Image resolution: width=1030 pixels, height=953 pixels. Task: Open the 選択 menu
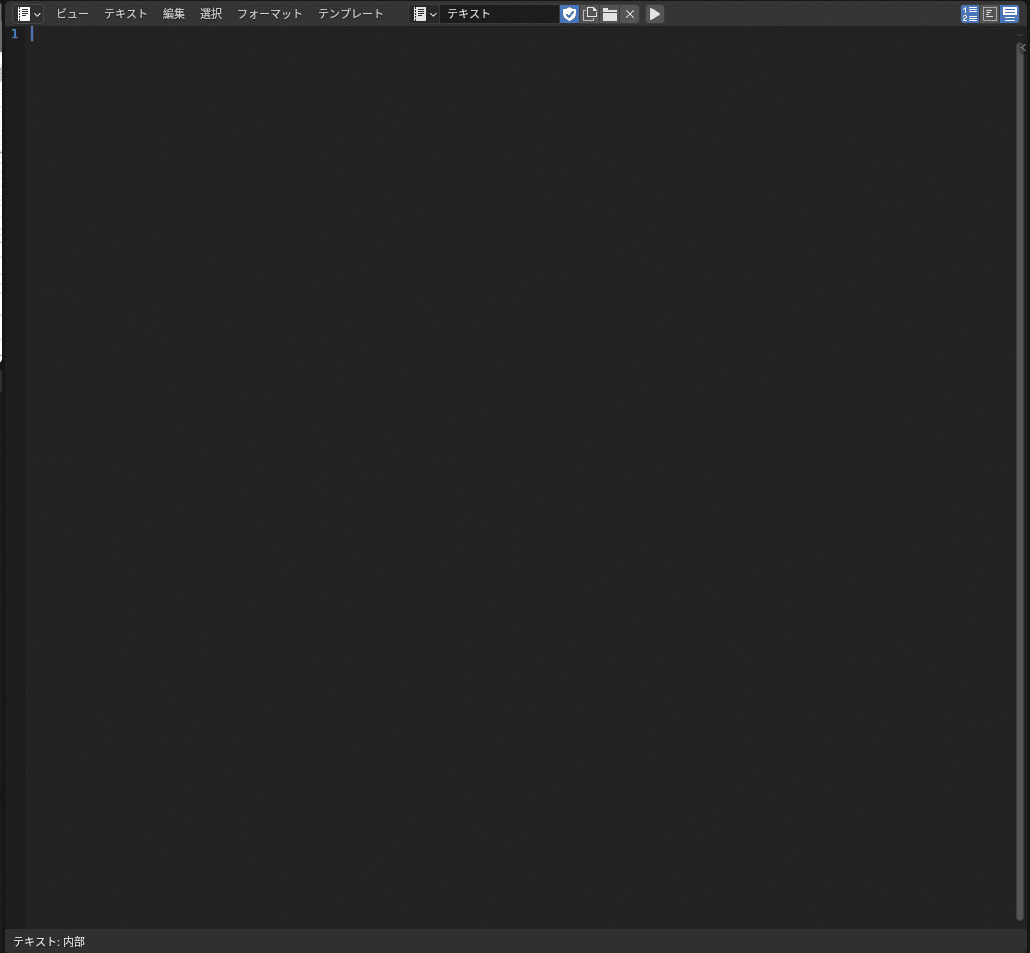pos(211,14)
